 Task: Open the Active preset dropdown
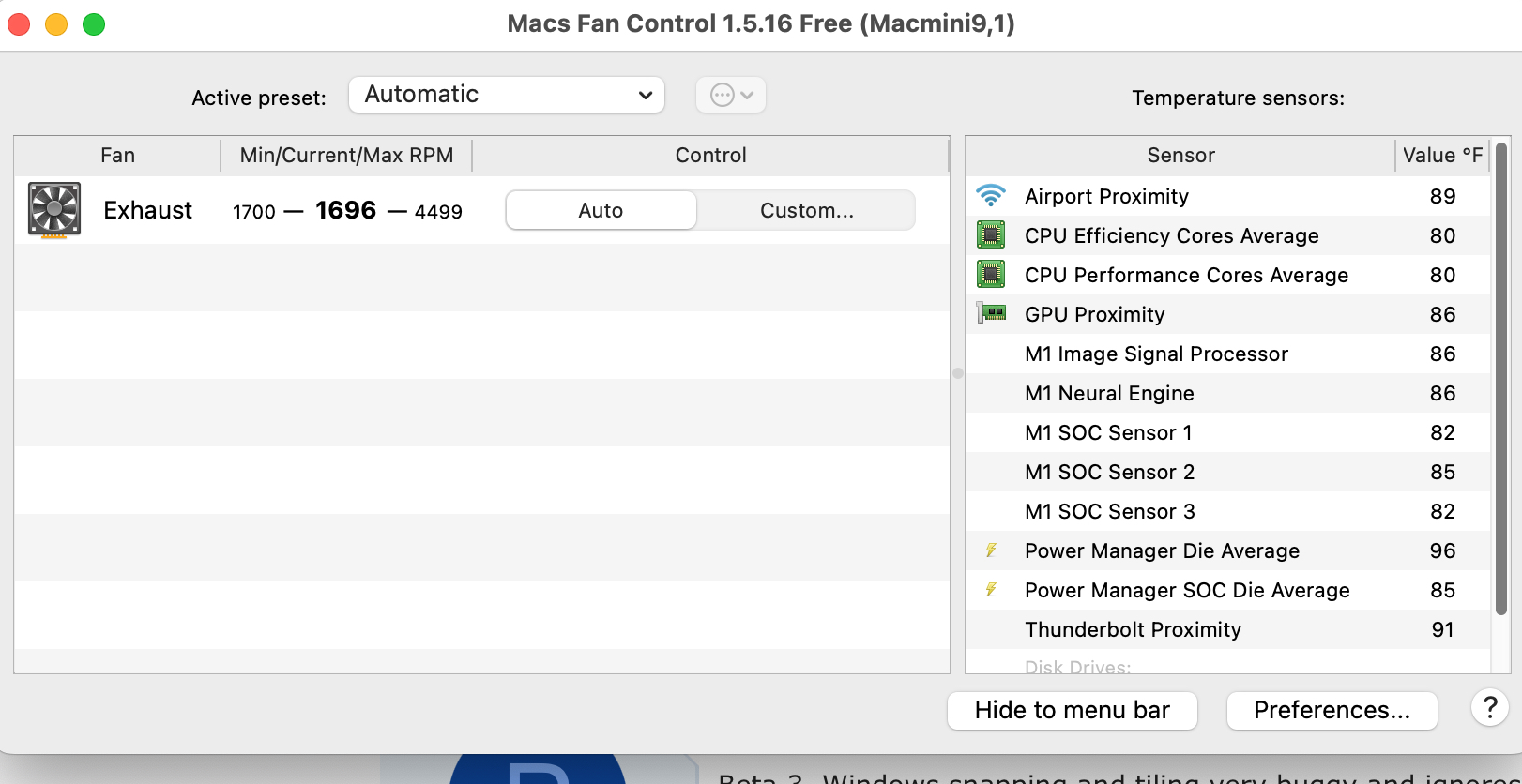(507, 95)
